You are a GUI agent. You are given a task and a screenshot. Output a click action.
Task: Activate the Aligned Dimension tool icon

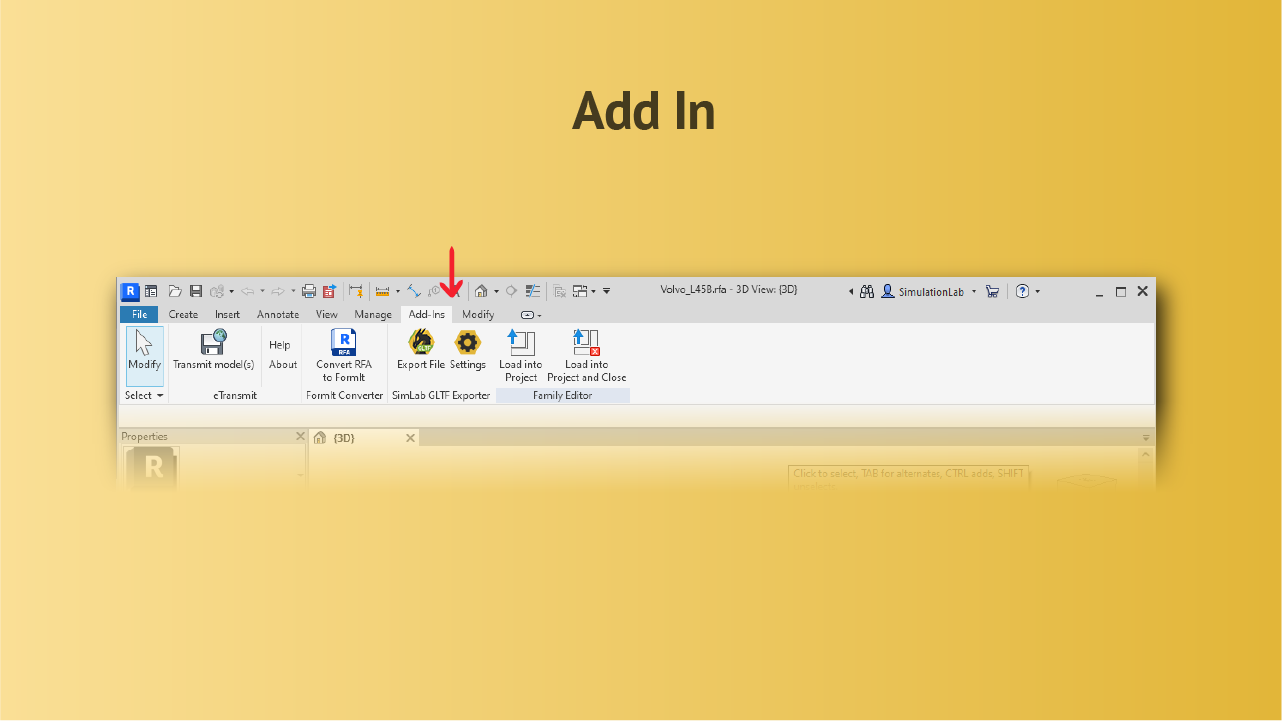[355, 291]
